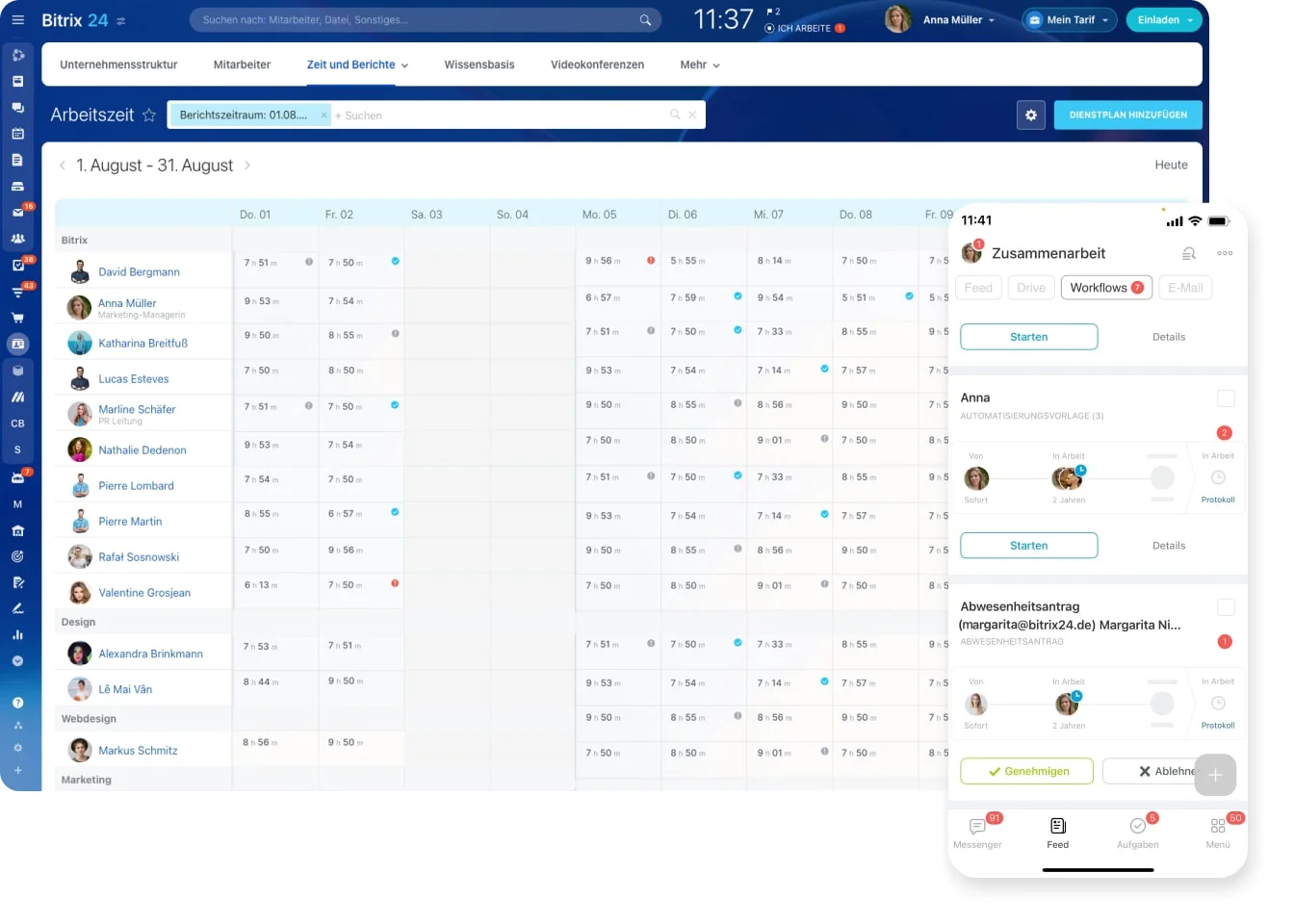Go to next month using right arrow
The width and height of the screenshot is (1294, 924).
247,166
